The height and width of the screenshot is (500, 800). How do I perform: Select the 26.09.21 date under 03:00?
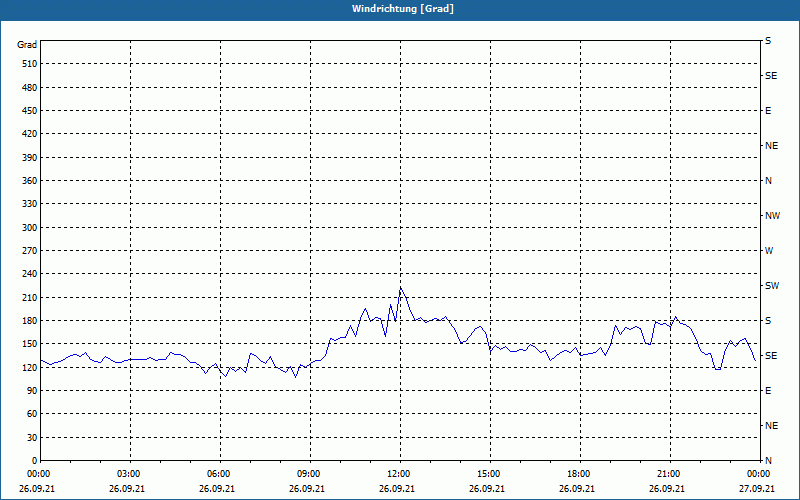tap(127, 489)
